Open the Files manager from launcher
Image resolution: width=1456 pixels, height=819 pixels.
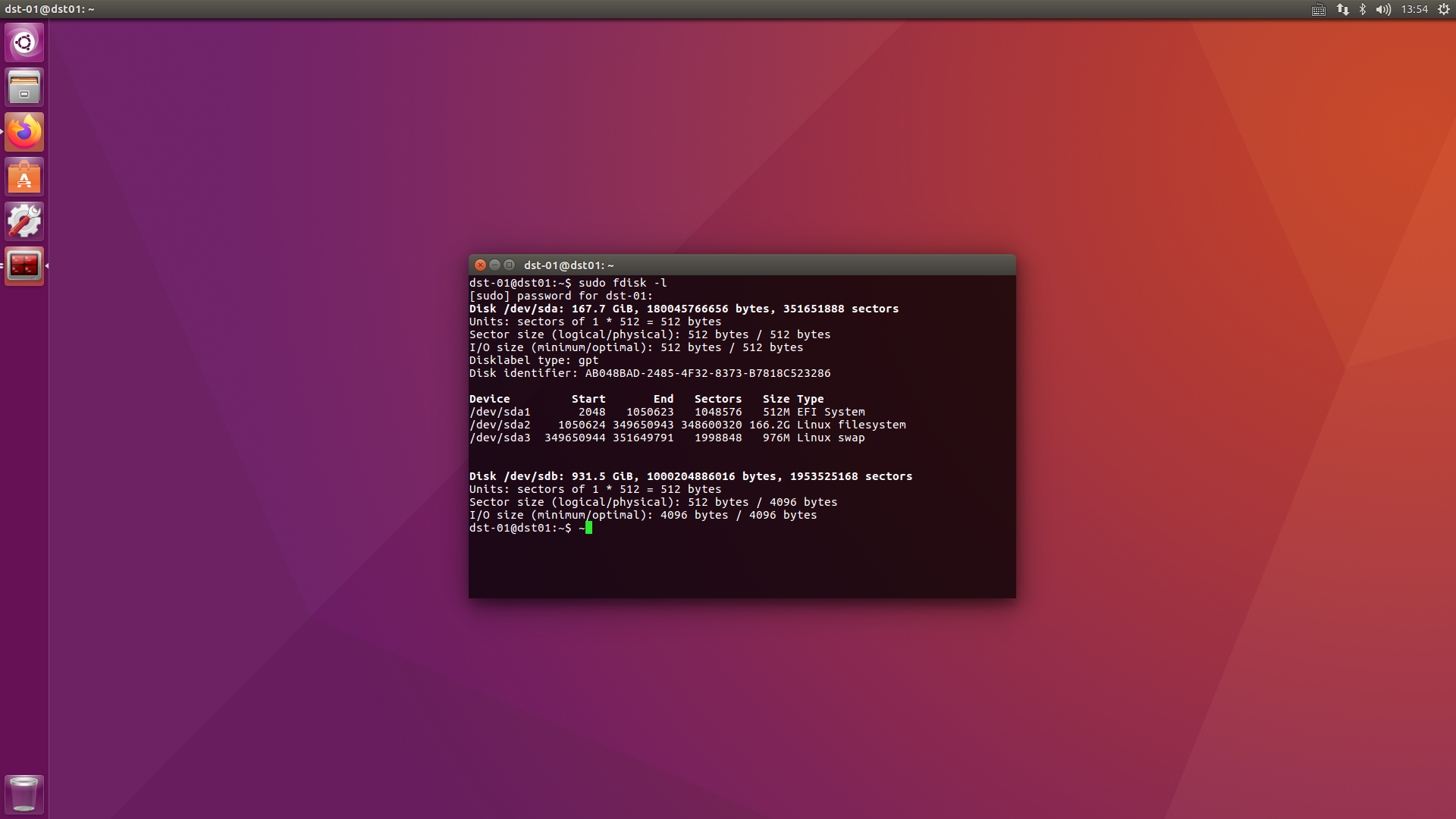pos(24,87)
